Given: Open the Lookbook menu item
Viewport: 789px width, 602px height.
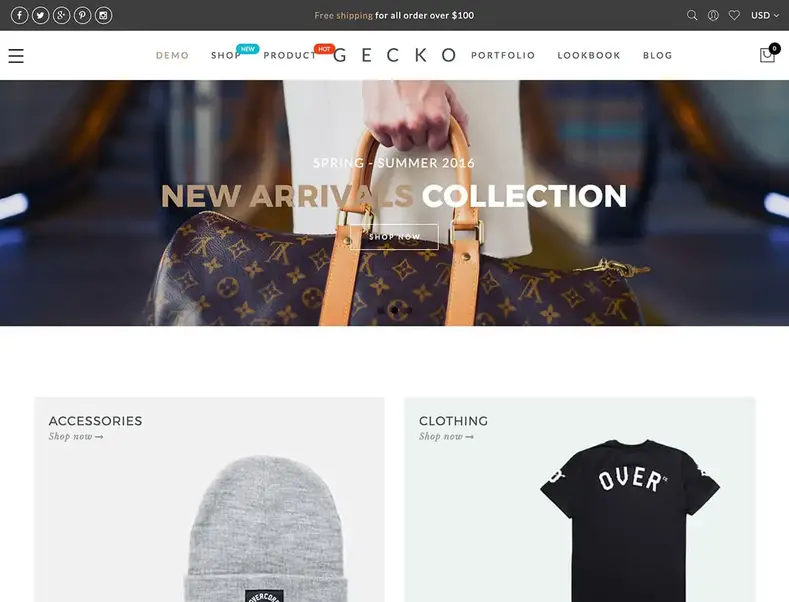Looking at the screenshot, I should pyautogui.click(x=589, y=55).
